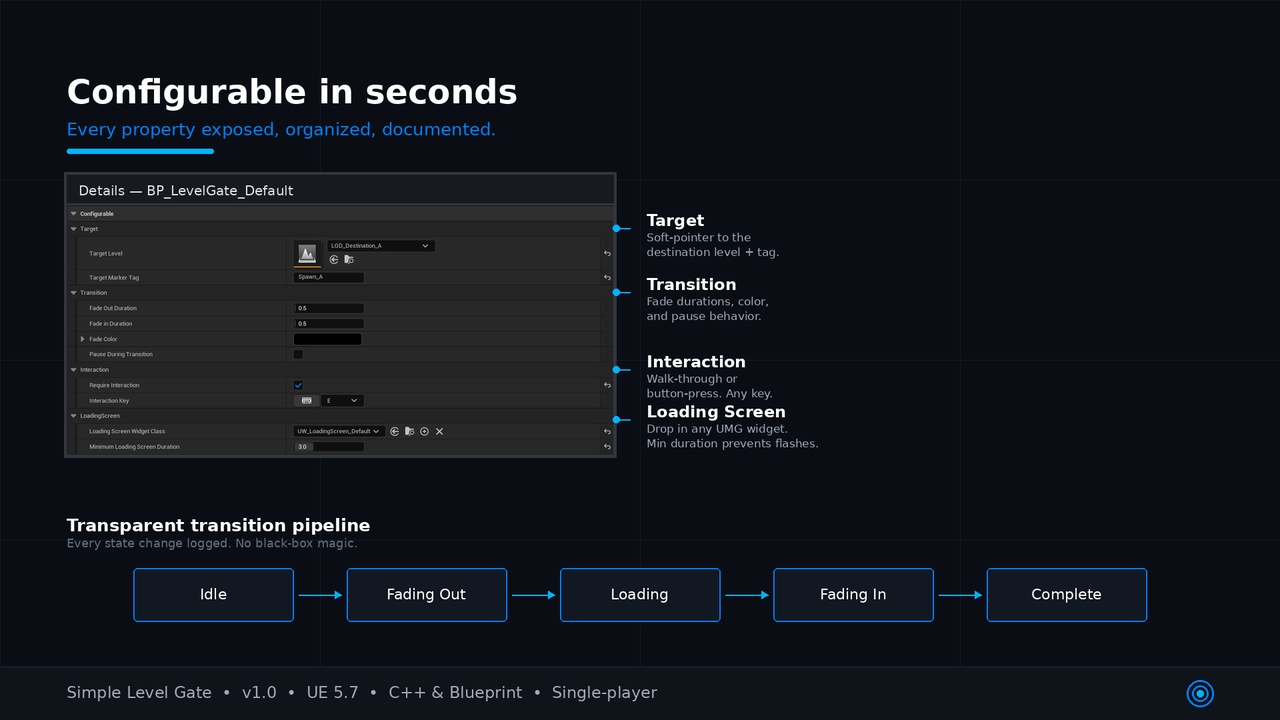Screen dimensions: 1280x720
Task: Click the Minimum Loading Screen Duration value slider
Action: tap(329, 447)
